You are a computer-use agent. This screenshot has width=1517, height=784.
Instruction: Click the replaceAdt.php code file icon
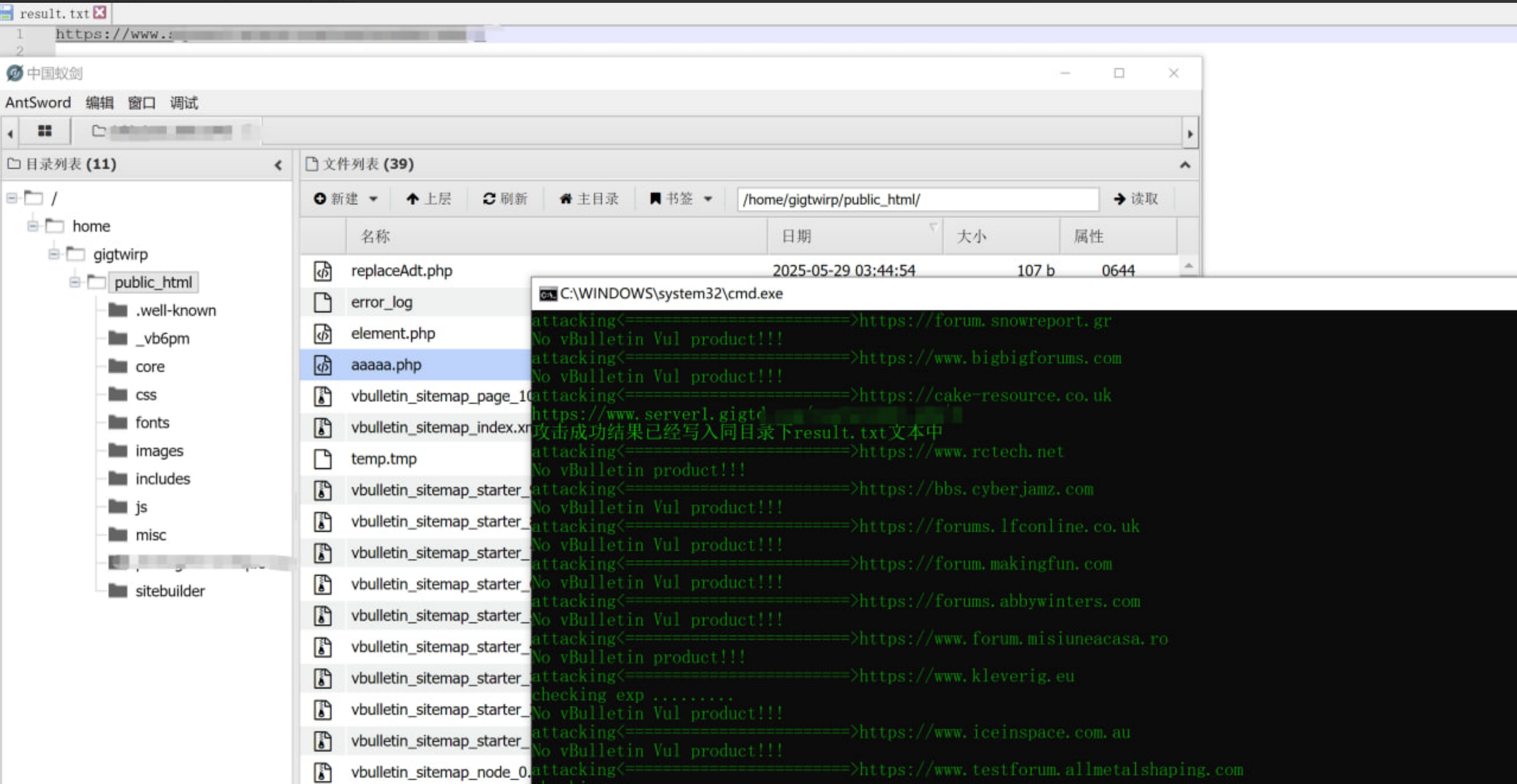[x=323, y=271]
